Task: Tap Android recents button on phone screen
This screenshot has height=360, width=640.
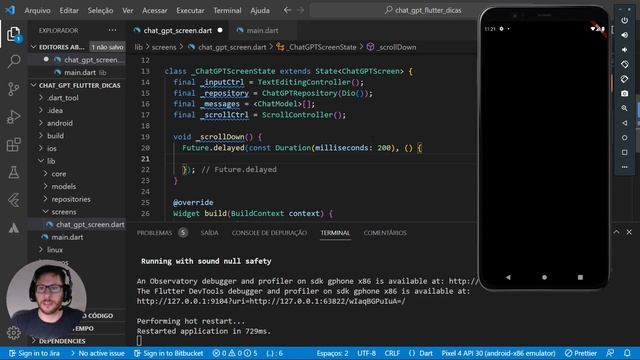Action: pos(580,277)
